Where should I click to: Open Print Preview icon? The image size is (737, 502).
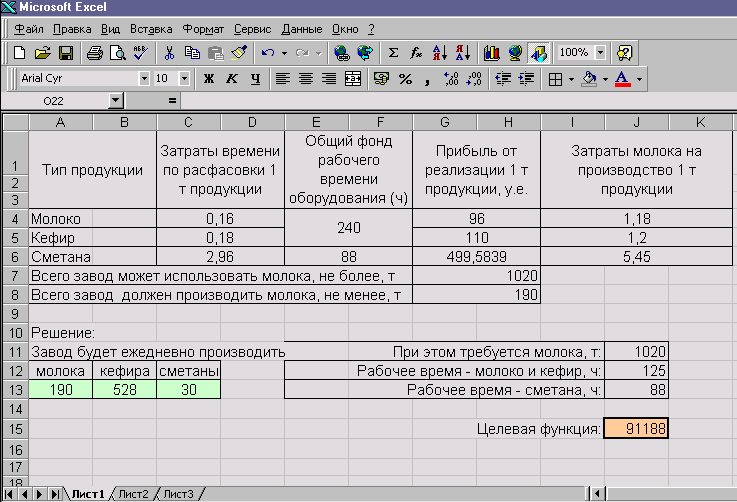(x=118, y=53)
